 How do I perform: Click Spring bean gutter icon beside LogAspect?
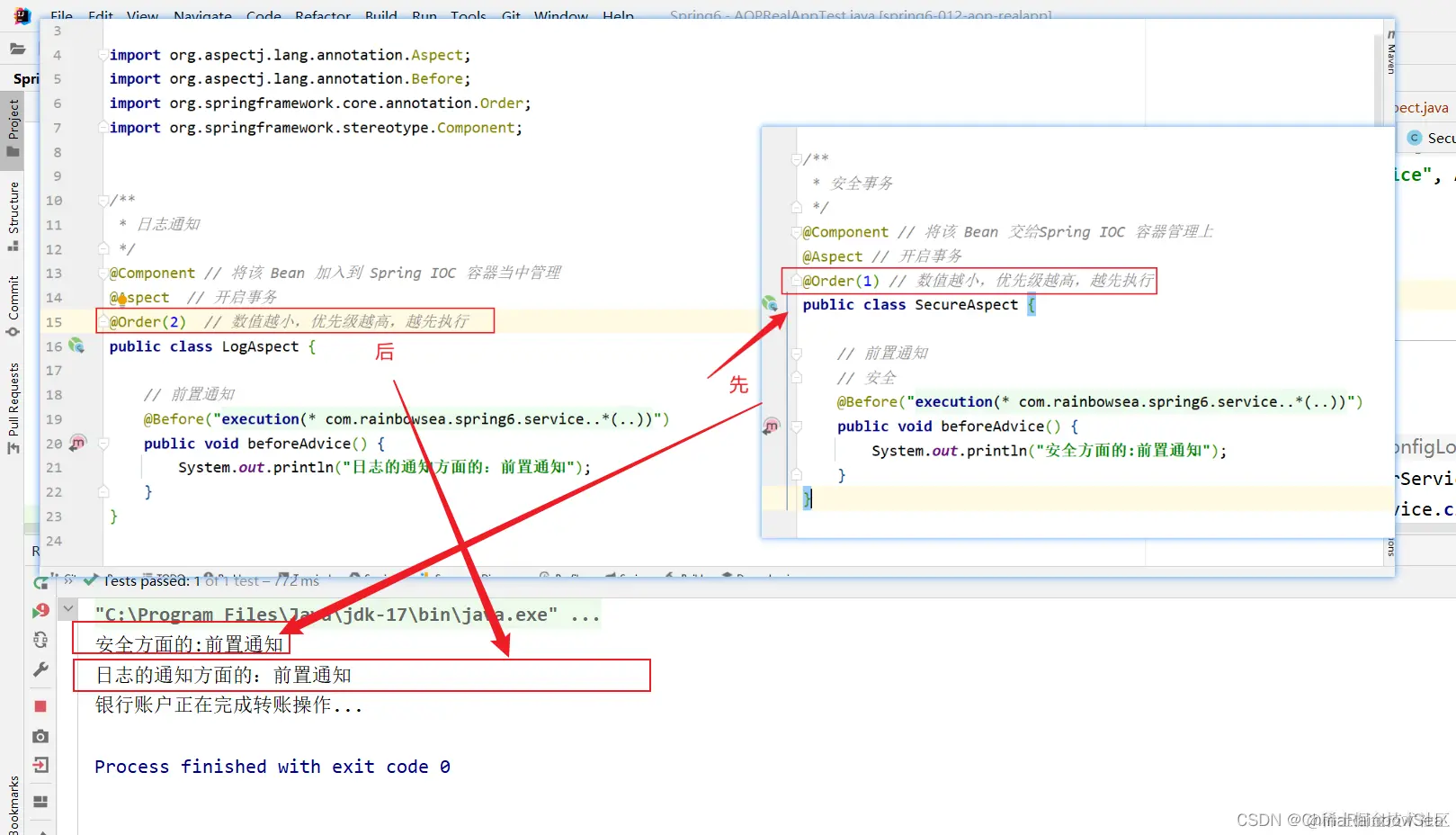(x=77, y=346)
